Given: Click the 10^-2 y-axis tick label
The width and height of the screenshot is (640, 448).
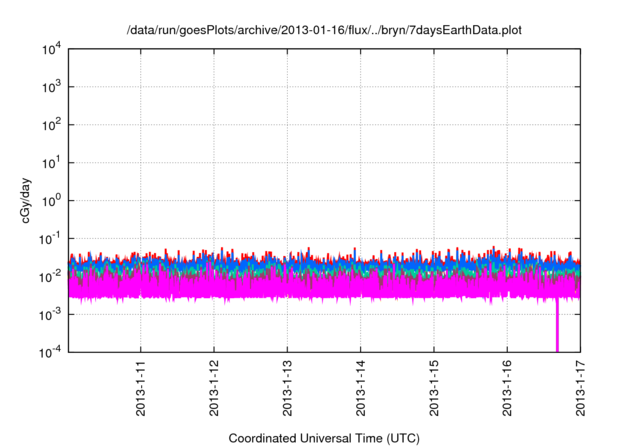Looking at the screenshot, I should pyautogui.click(x=50, y=277).
